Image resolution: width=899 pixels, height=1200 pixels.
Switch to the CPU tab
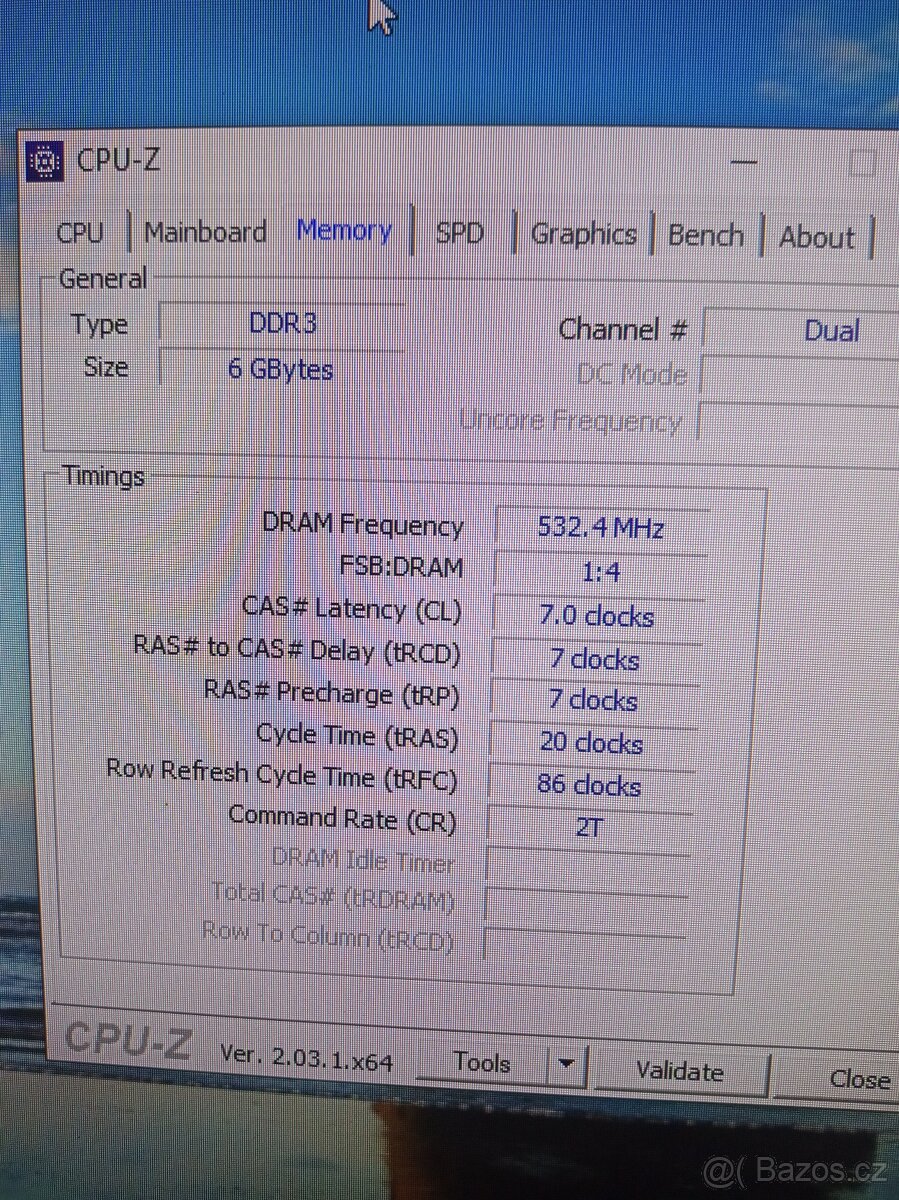[80, 233]
